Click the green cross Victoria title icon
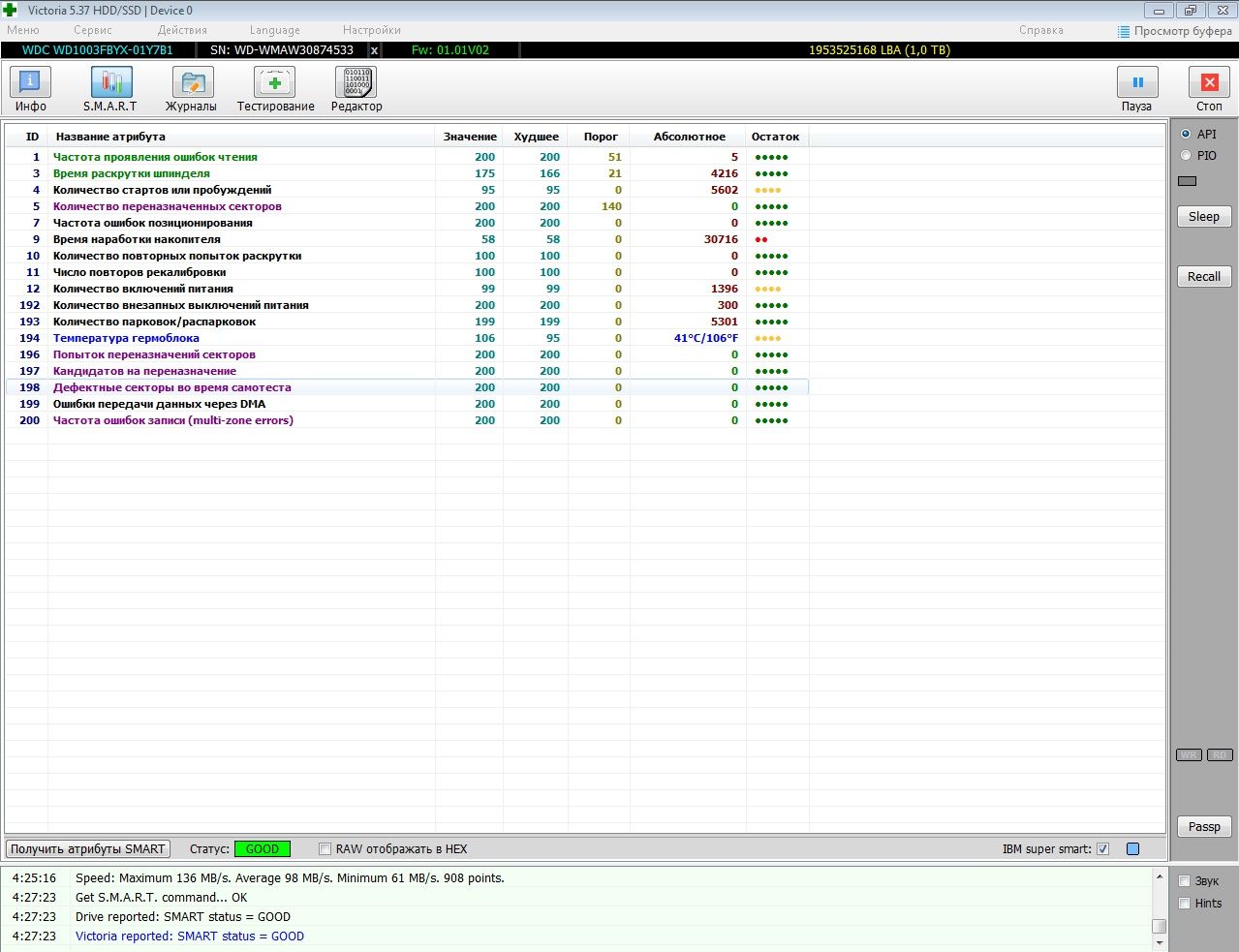1239x952 pixels. pos(10,10)
